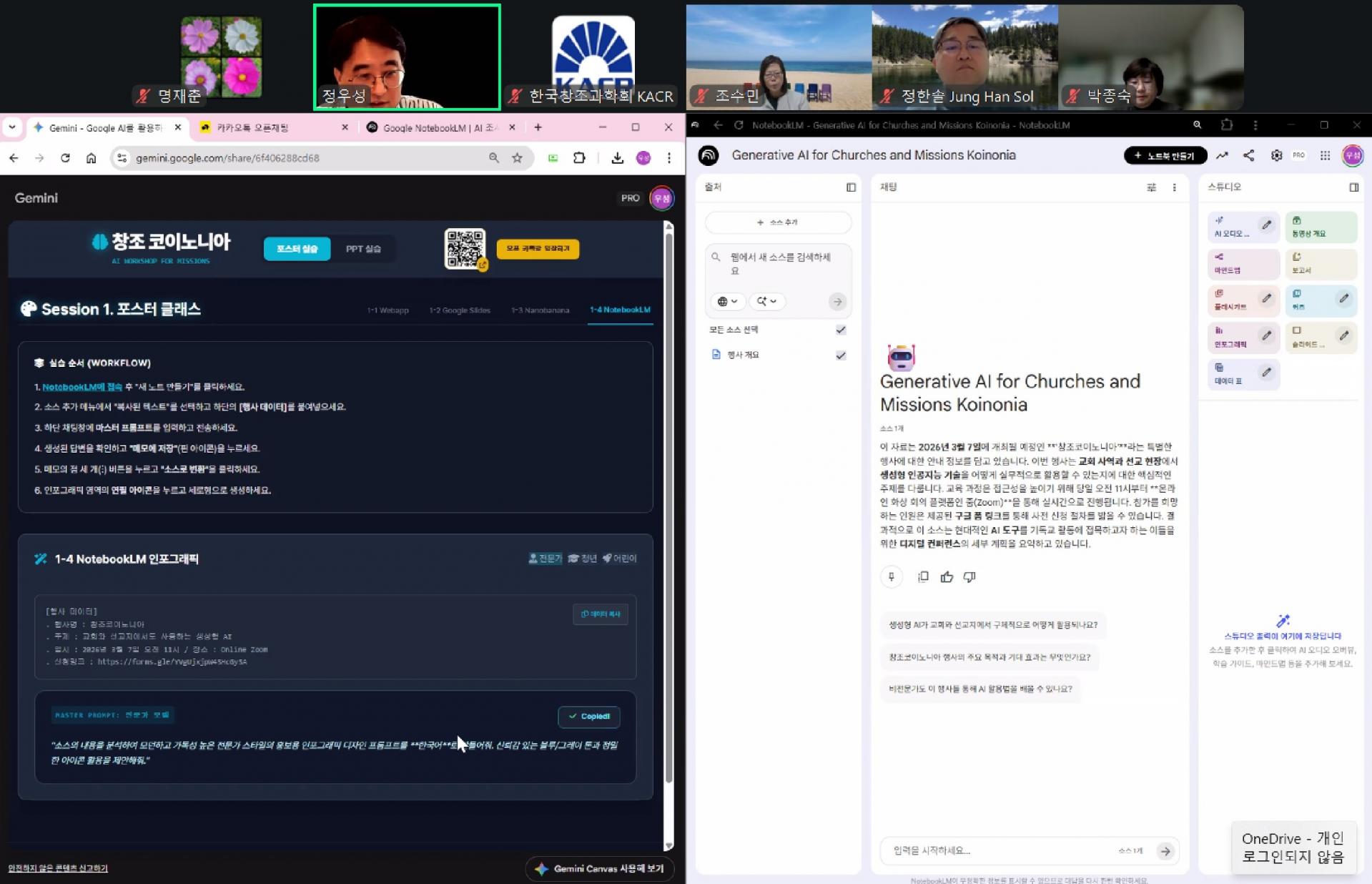The width and height of the screenshot is (1372, 884).
Task: Open the NotebookLM analytics trend icon
Action: pos(1222,155)
